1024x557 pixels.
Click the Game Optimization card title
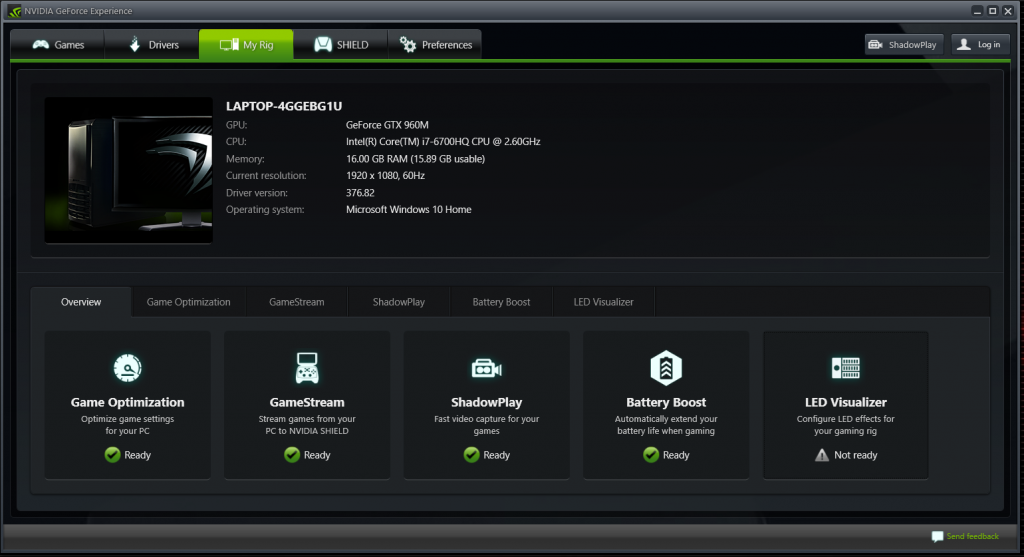(127, 402)
